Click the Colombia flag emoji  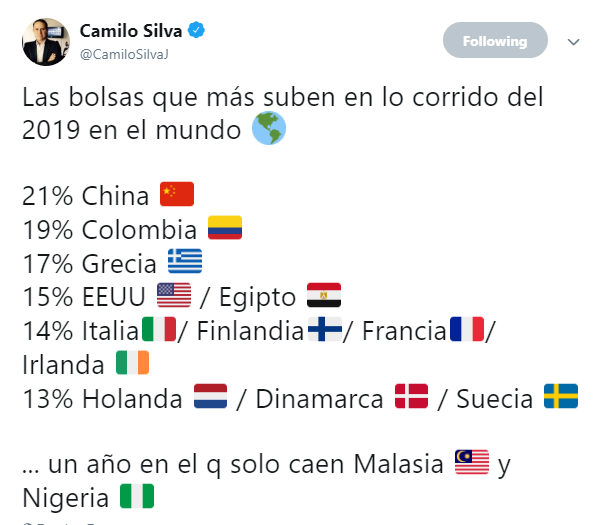click(x=224, y=228)
